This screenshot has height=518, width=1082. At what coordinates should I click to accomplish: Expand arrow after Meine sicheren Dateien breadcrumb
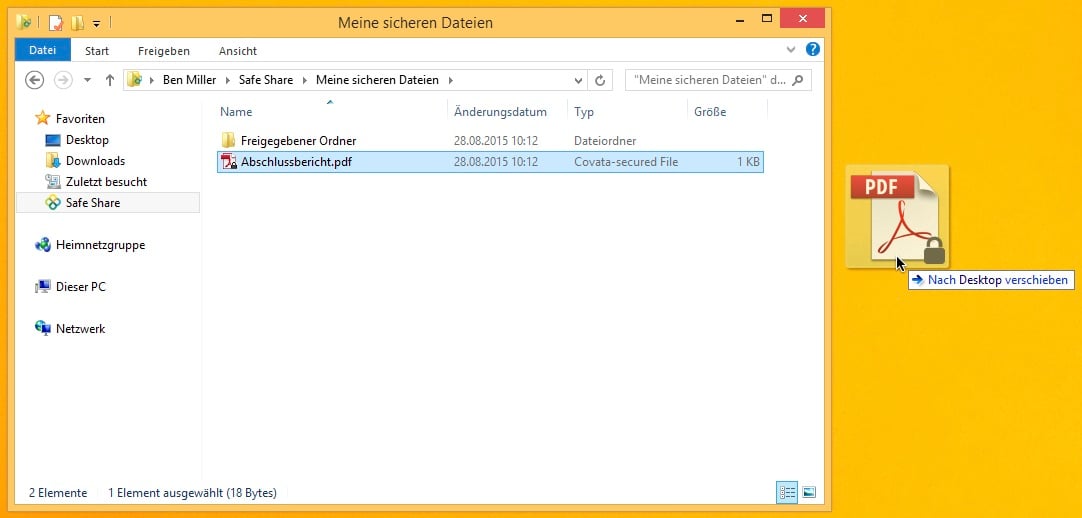click(x=451, y=80)
